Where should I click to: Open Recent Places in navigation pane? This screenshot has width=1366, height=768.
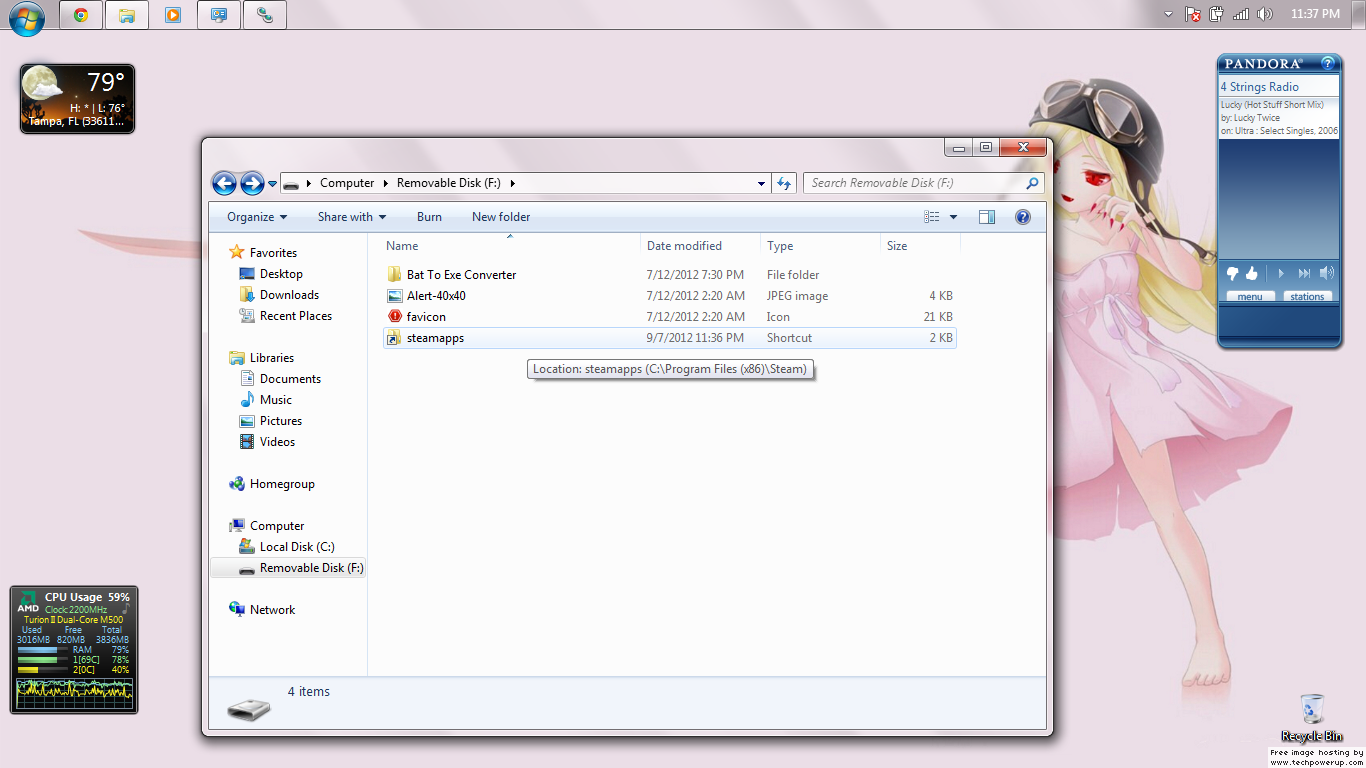point(296,316)
